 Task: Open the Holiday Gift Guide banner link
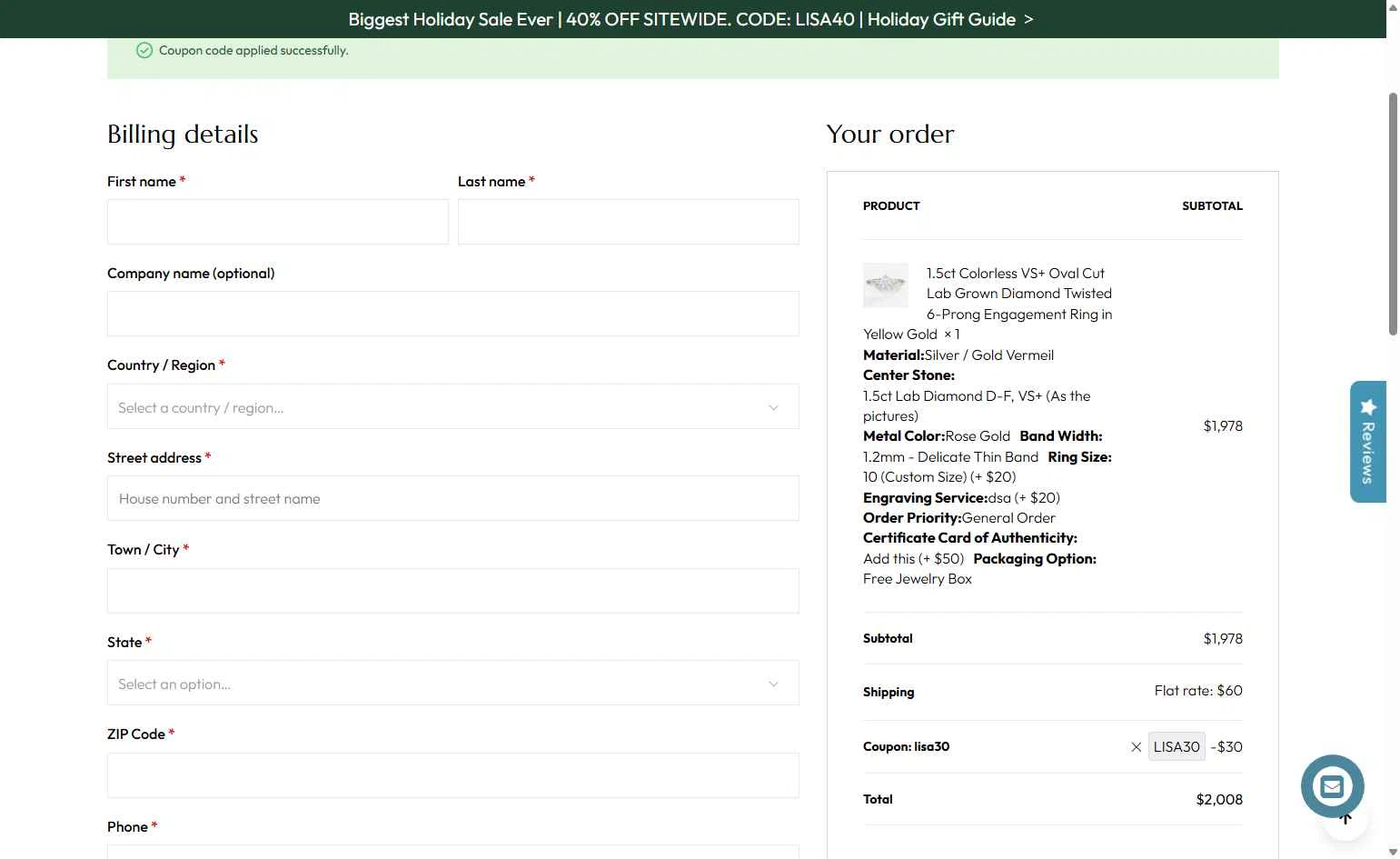[950, 19]
